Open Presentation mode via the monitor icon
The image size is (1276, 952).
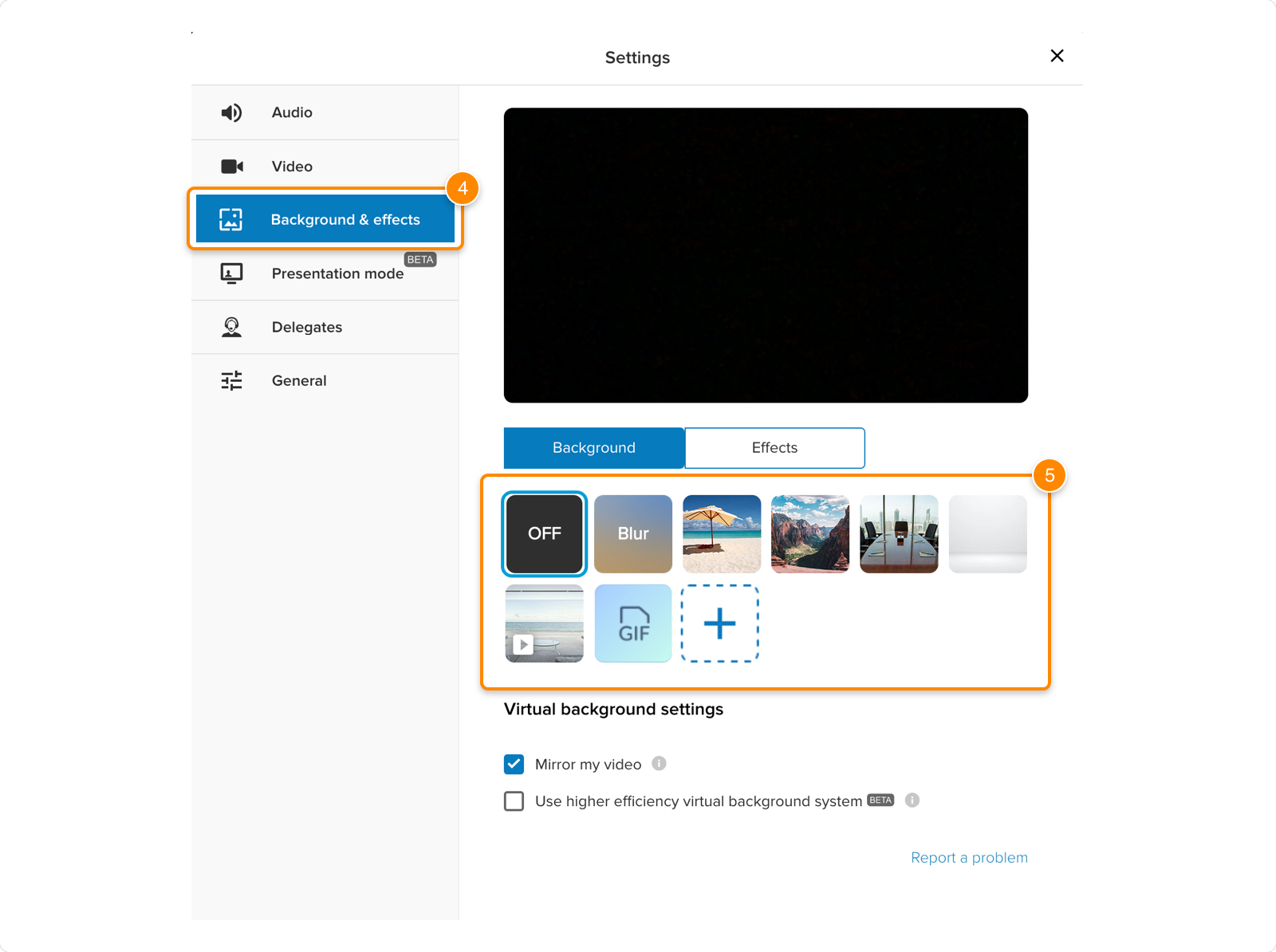tap(230, 273)
